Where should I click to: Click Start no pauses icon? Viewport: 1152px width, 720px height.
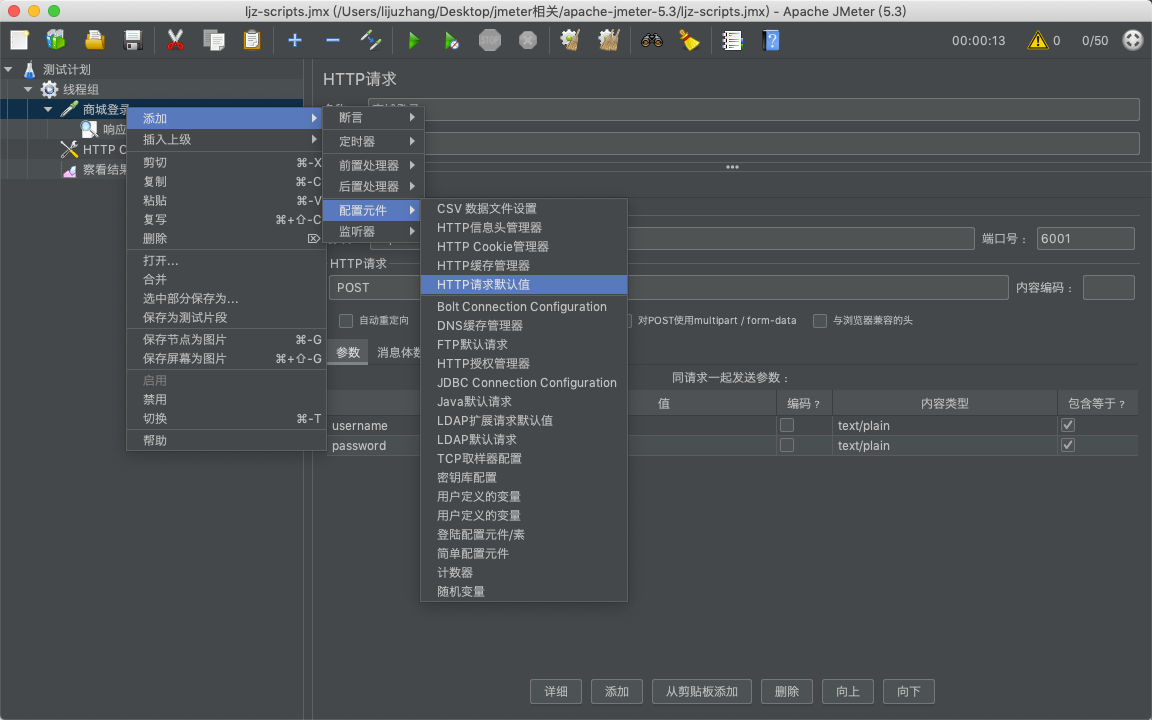click(x=452, y=40)
